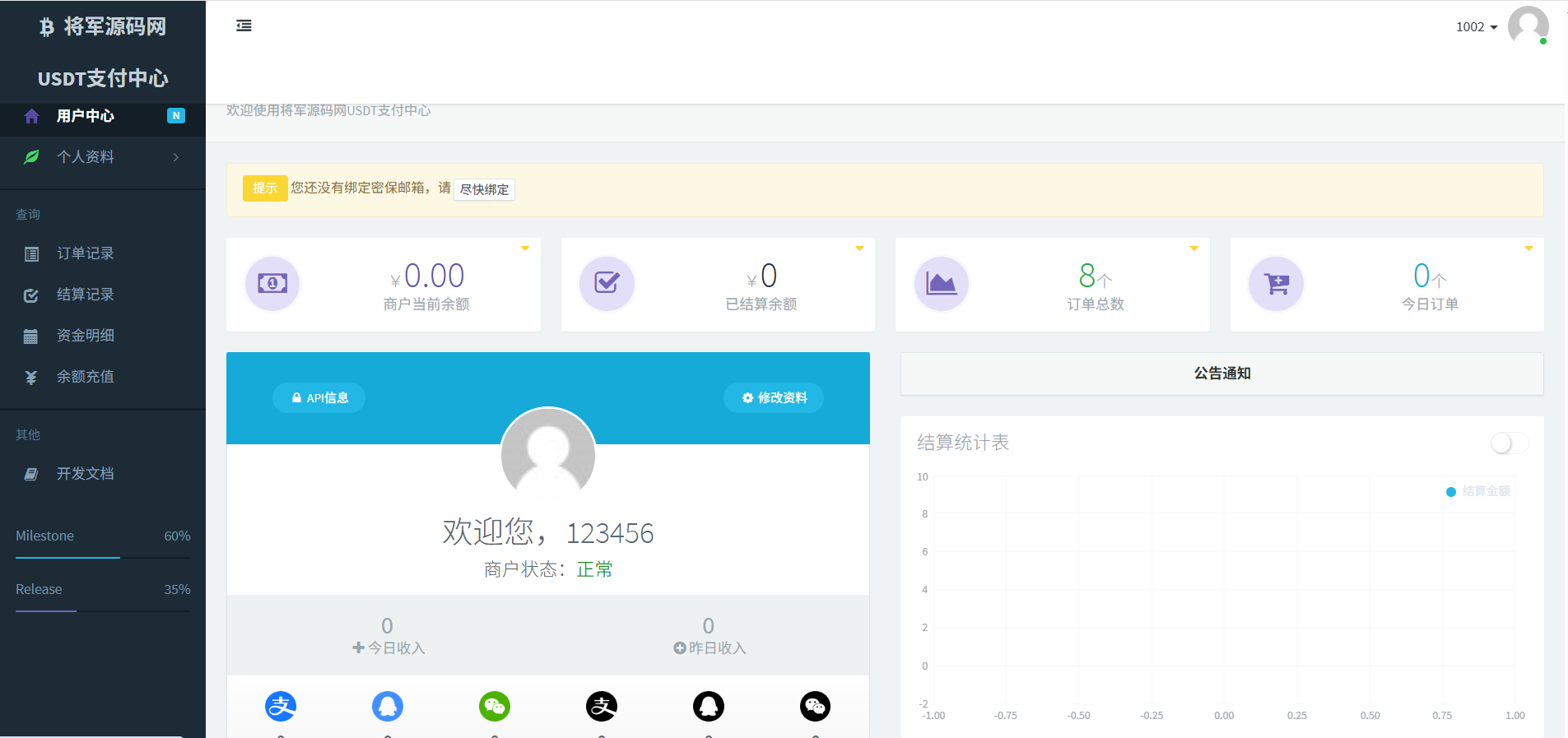Click the 已结算余额 value ¥0
Screen dimensions: 1568x738
click(761, 276)
